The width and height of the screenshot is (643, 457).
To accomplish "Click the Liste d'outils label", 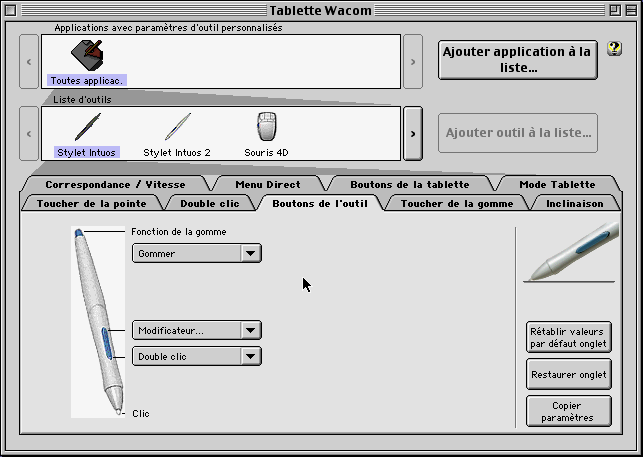I will tap(82, 99).
